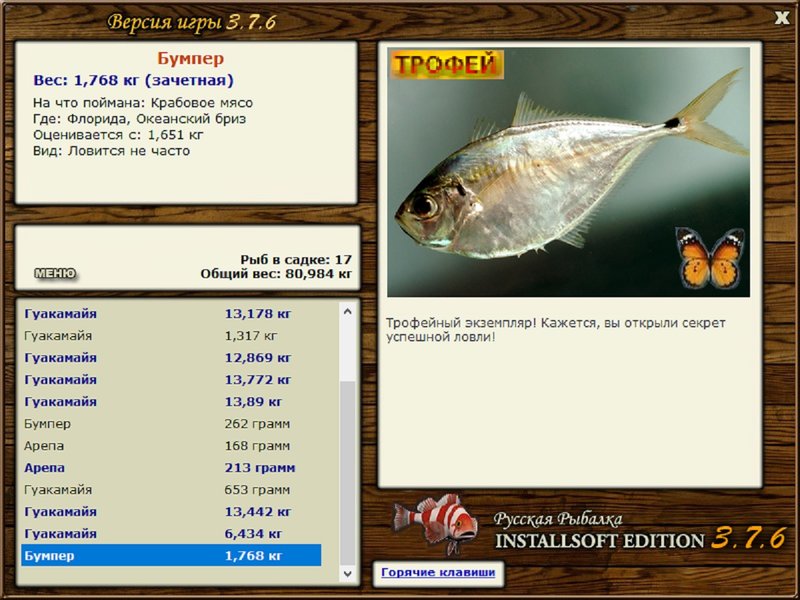Select Гуакамайя 13,442 кг row
Screen dimensions: 800x600
point(171,511)
